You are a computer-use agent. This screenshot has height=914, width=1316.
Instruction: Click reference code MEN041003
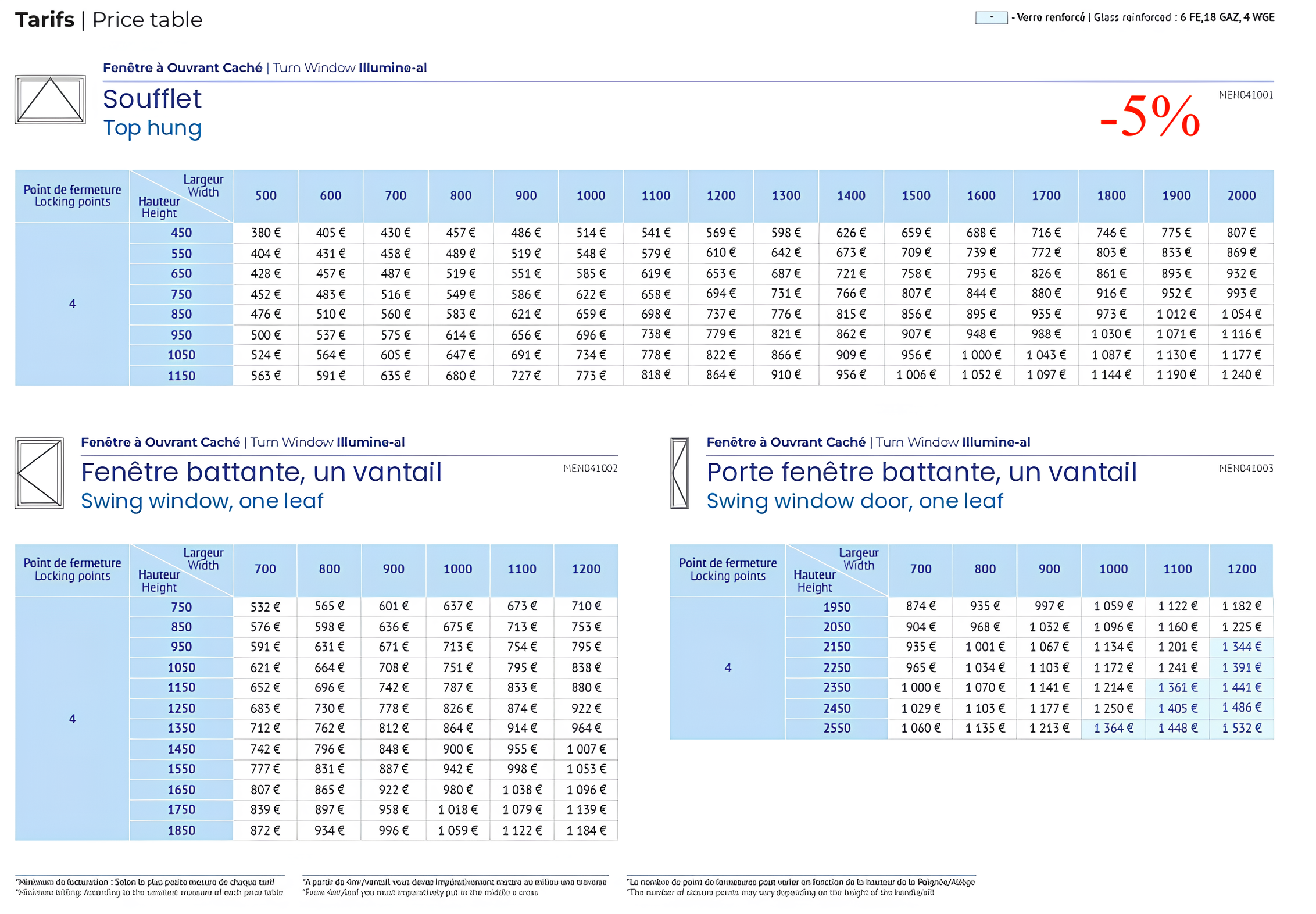point(1246,468)
